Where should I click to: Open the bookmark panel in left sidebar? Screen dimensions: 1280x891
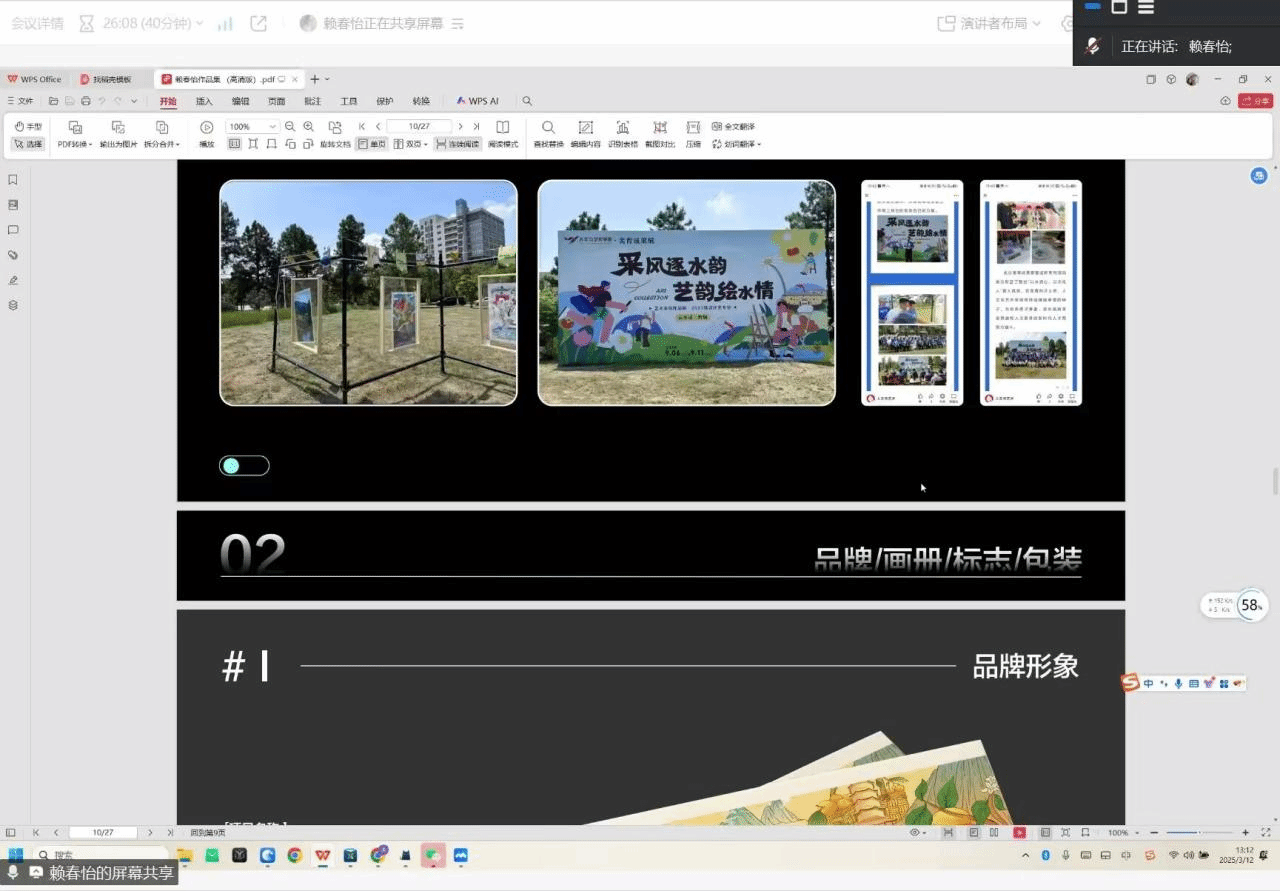(13, 180)
